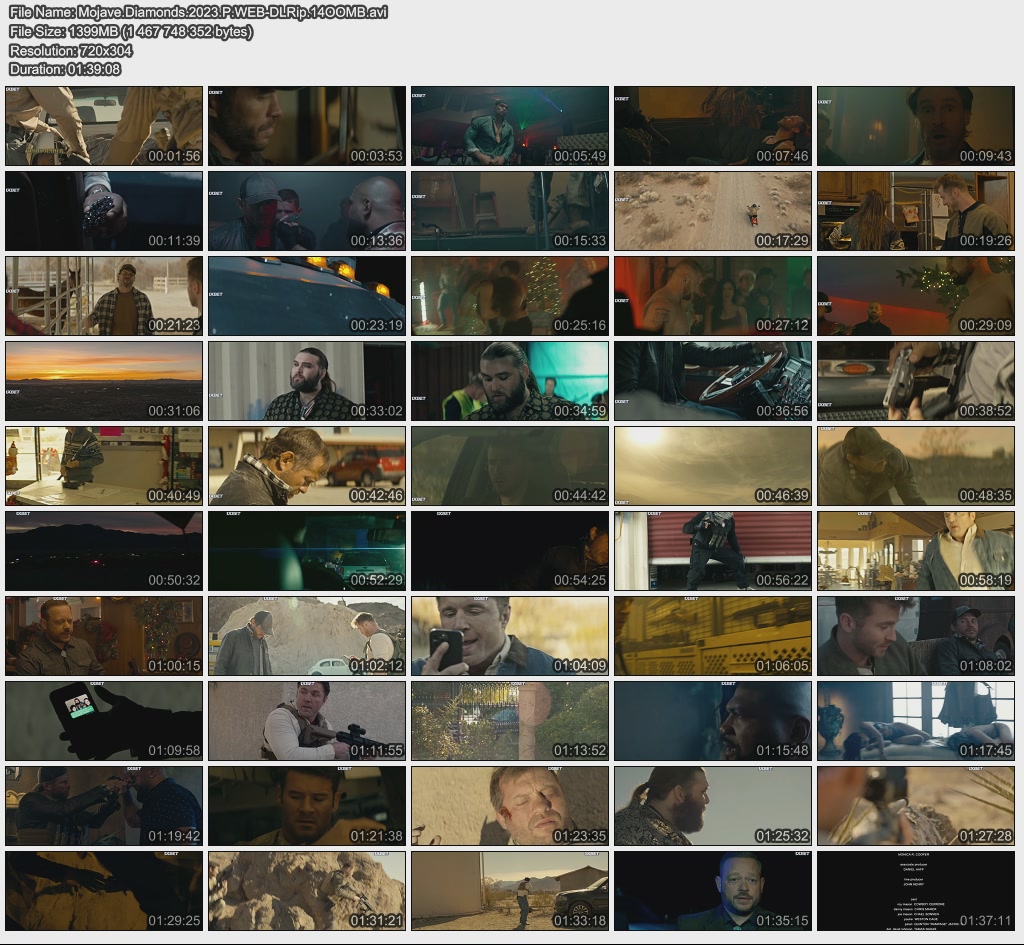This screenshot has width=1024, height=945.
Task: Click the File Size text line
Action: 131,31
